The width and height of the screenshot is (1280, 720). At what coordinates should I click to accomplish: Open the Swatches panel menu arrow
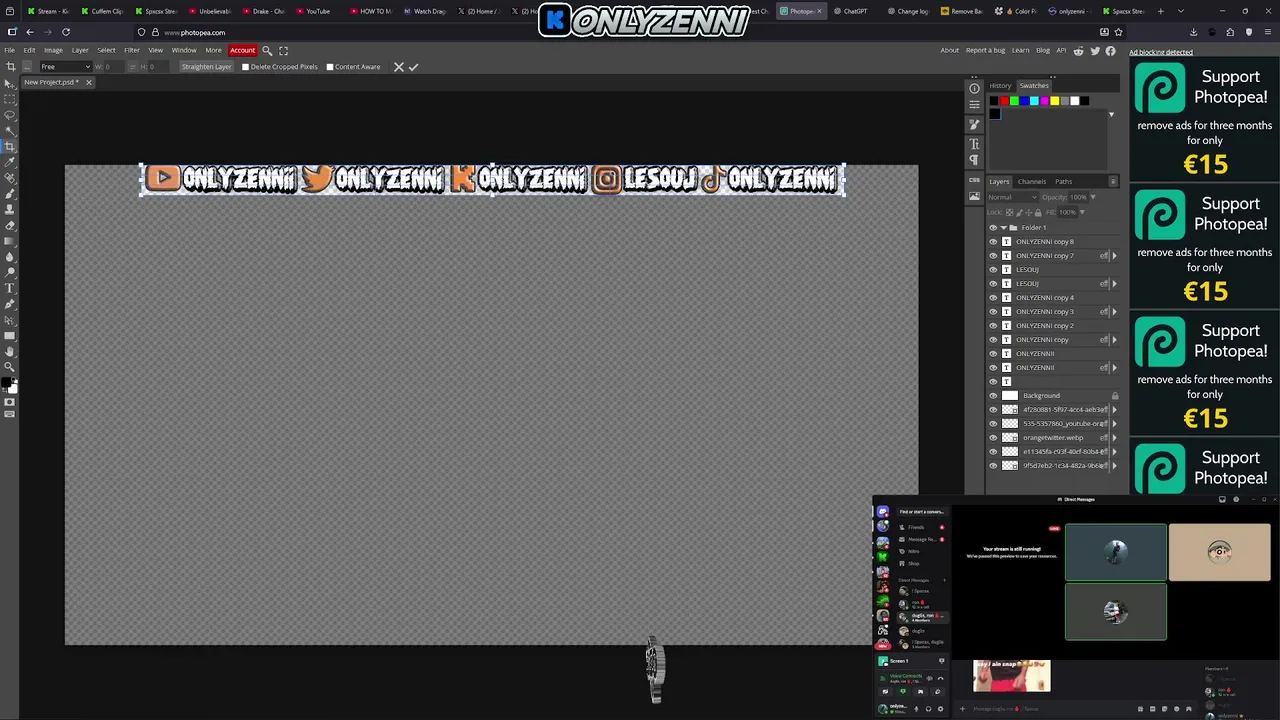click(1111, 115)
